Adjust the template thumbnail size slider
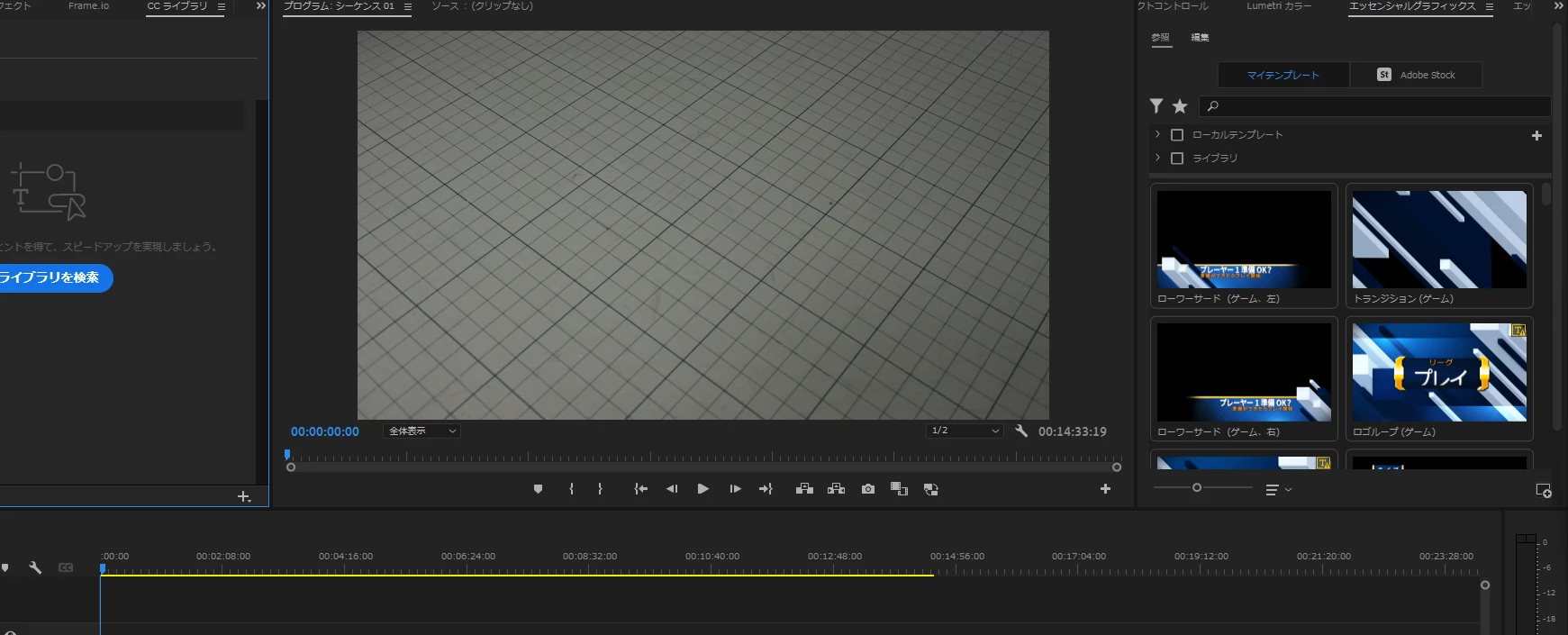1568x635 pixels. [x=1197, y=487]
